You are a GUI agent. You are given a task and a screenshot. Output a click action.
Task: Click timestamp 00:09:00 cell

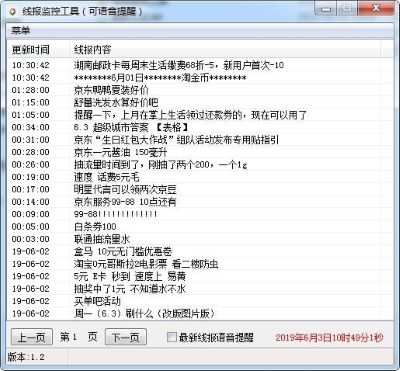[x=31, y=214]
